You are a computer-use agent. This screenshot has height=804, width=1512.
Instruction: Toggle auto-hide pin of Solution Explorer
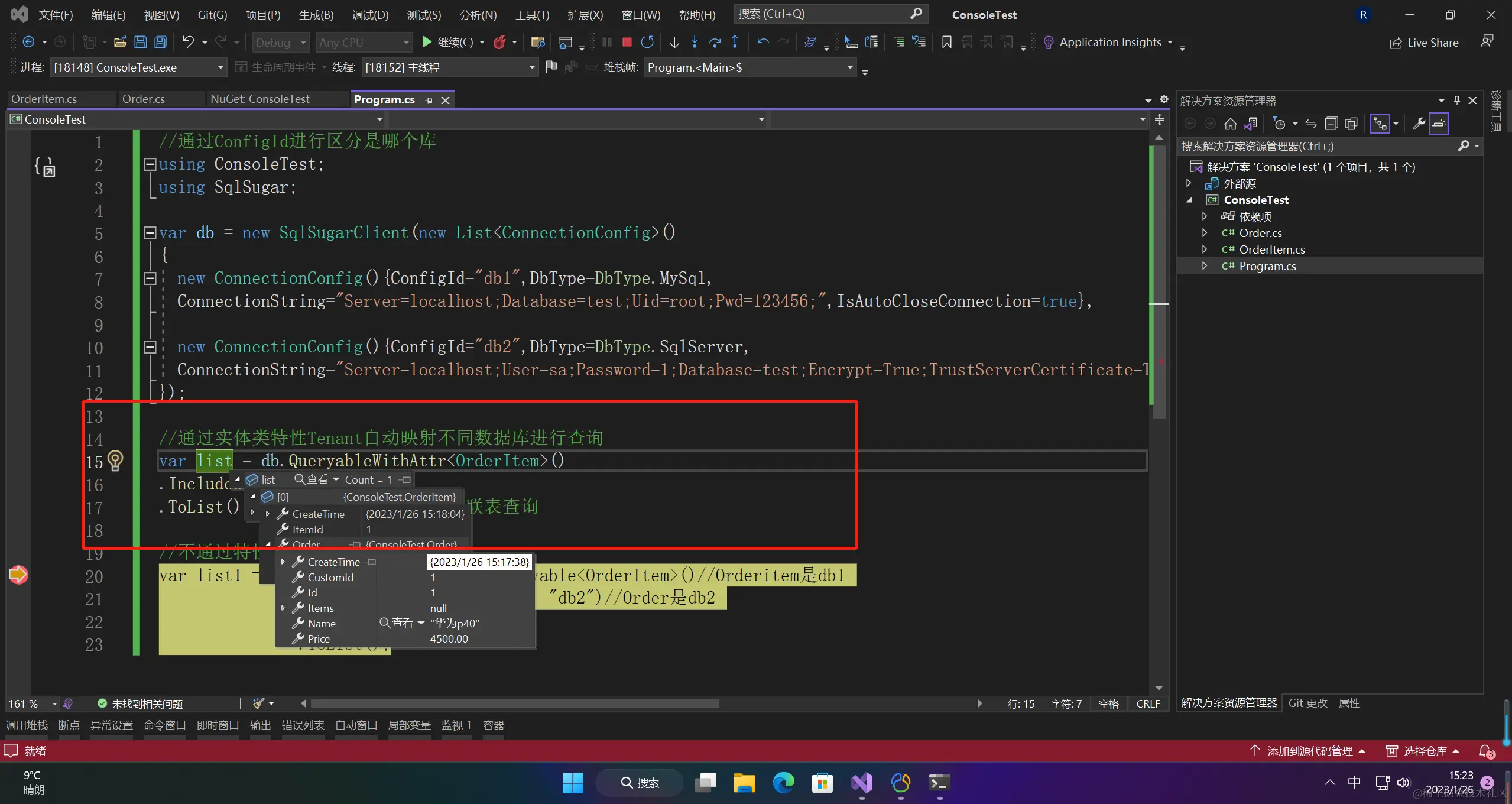pyautogui.click(x=1456, y=100)
